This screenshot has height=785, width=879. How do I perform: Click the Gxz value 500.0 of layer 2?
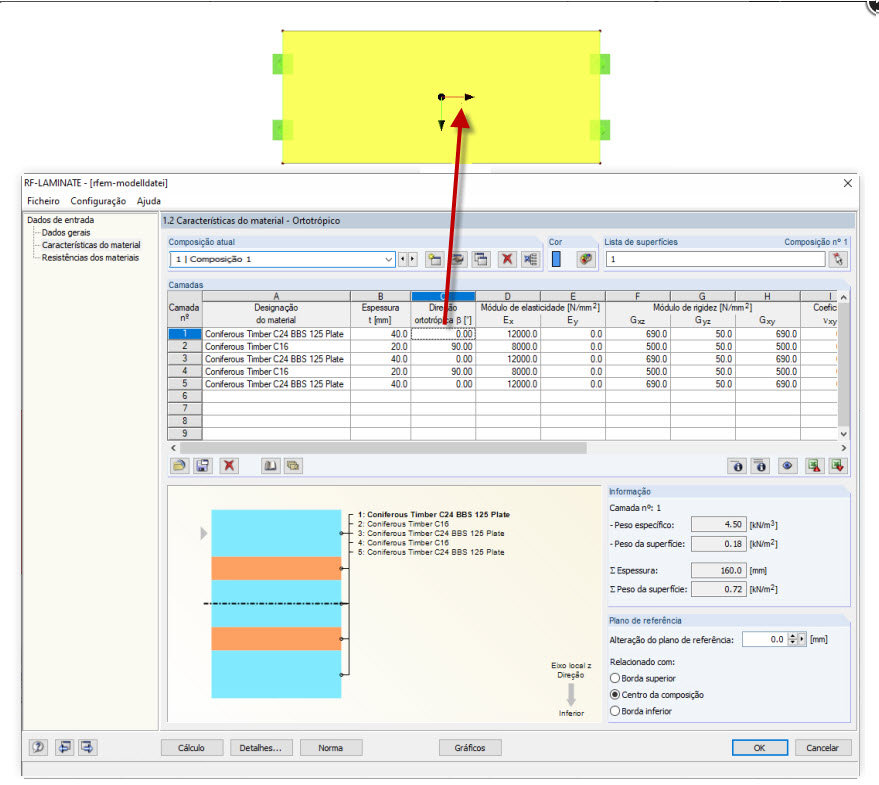click(638, 347)
